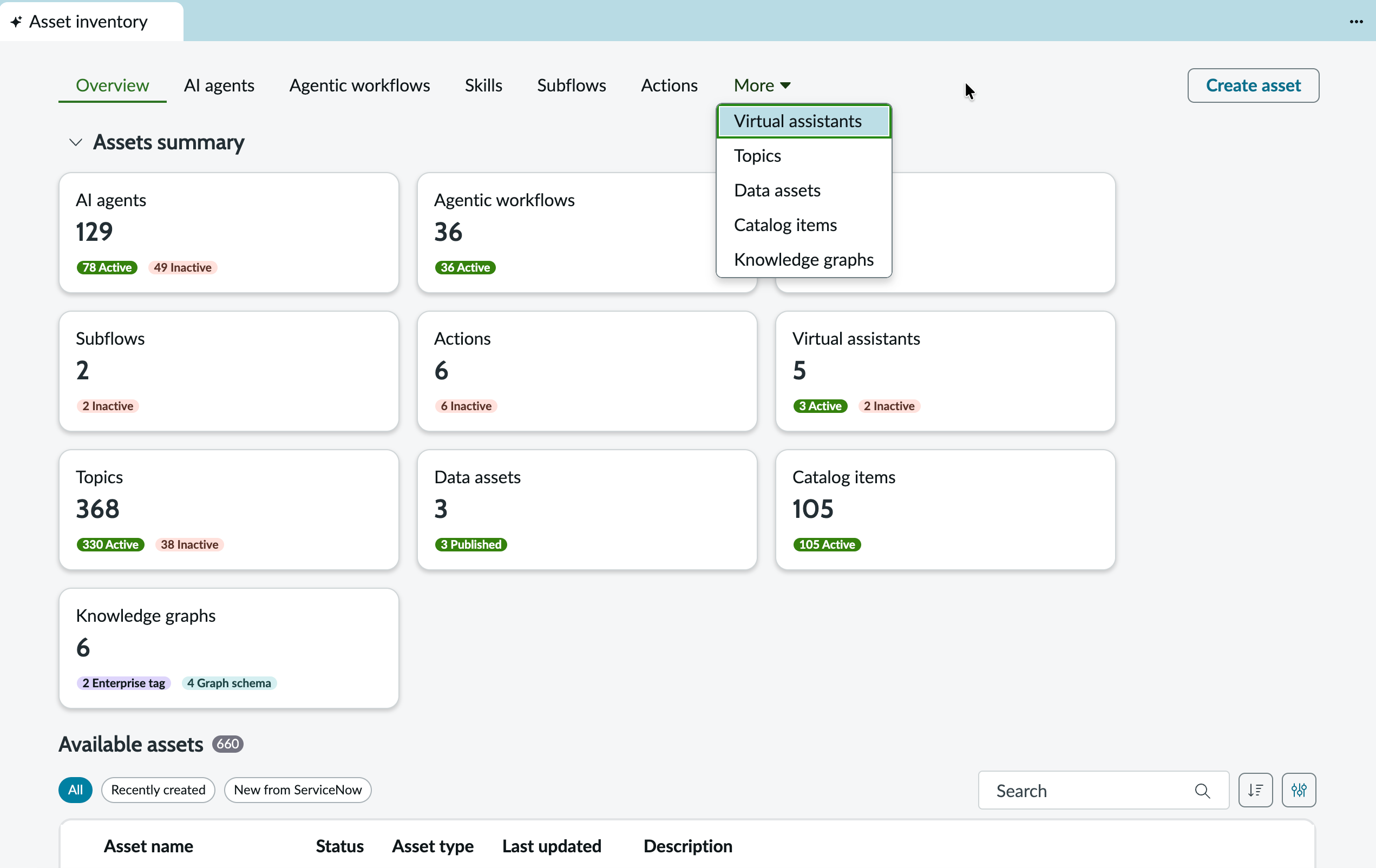The image size is (1376, 868).
Task: Click the Asset type column header
Action: pyautogui.click(x=433, y=846)
